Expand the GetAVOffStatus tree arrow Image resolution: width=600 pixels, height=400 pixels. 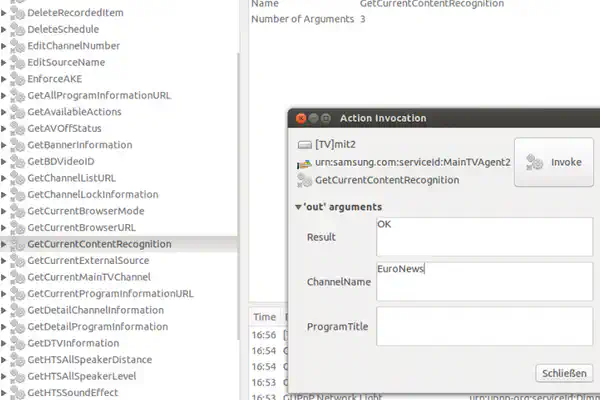point(5,129)
